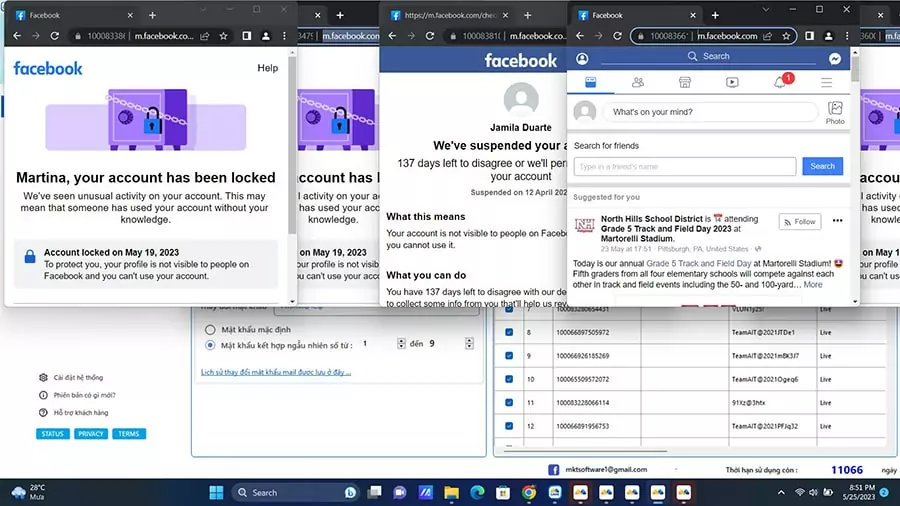Select Facebook tab in feed window

coord(637,15)
